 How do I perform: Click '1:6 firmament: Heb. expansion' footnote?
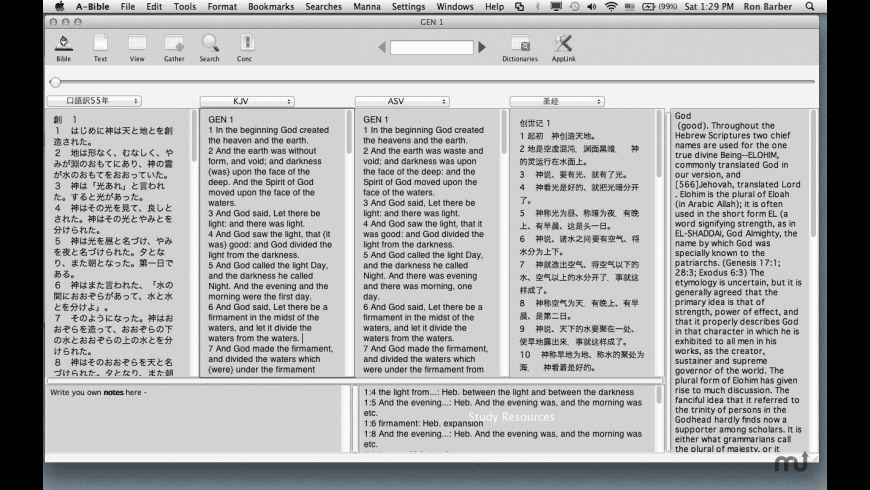pos(423,423)
